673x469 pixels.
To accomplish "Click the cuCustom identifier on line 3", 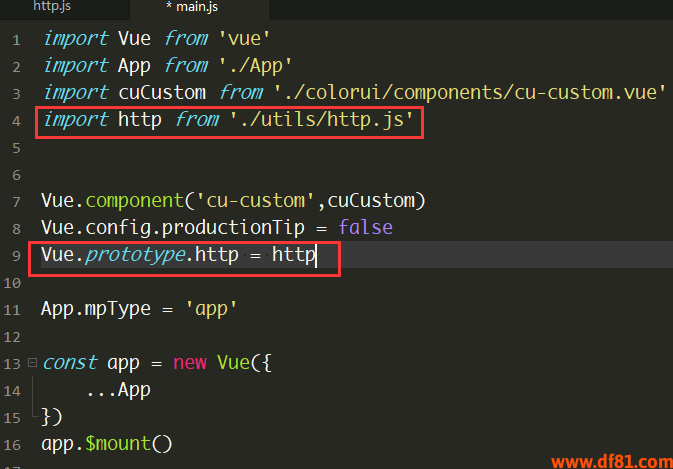I will point(162,93).
